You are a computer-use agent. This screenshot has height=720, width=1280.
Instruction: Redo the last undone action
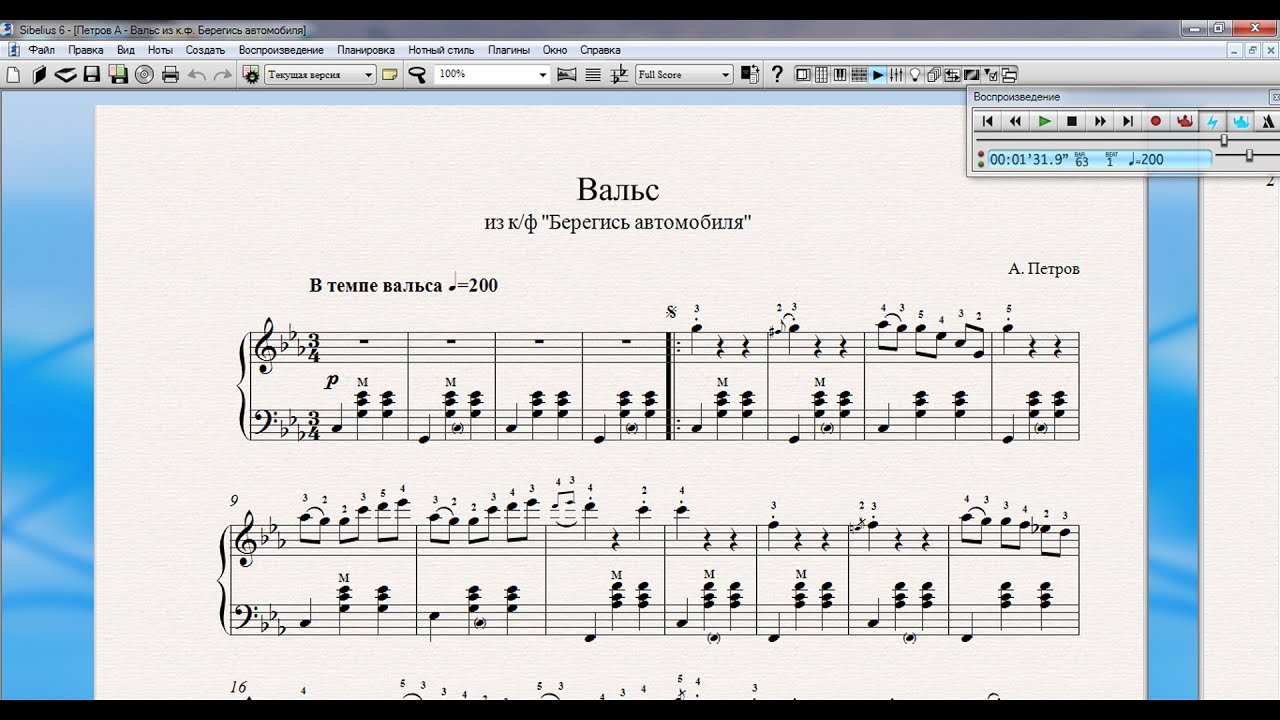[x=222, y=74]
